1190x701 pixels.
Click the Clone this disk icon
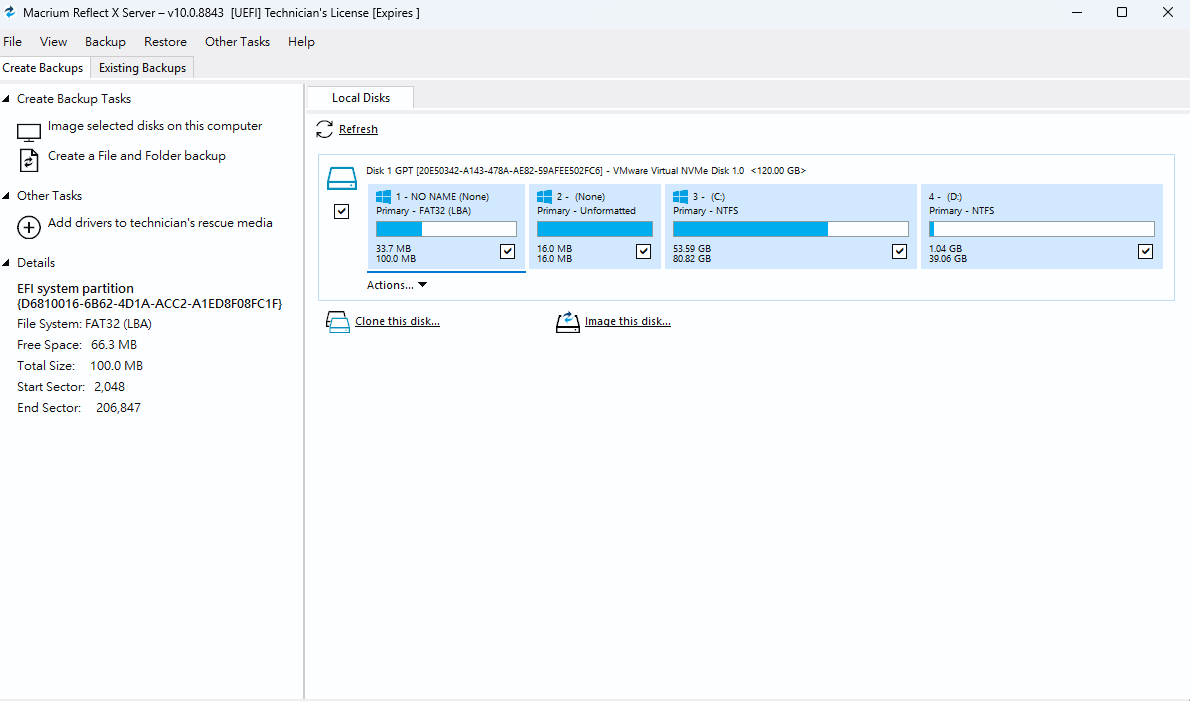pos(337,322)
